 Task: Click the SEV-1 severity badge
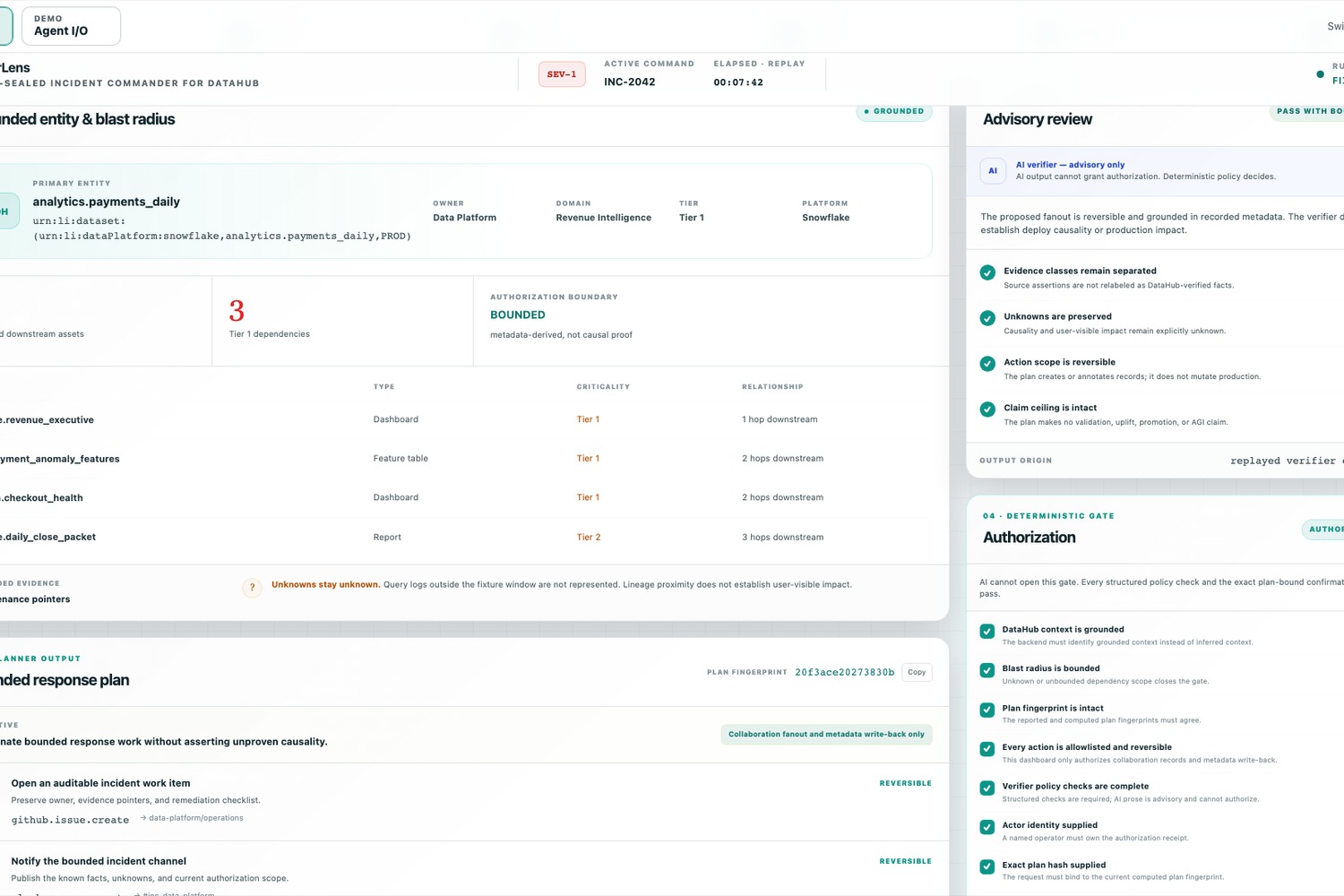[562, 74]
